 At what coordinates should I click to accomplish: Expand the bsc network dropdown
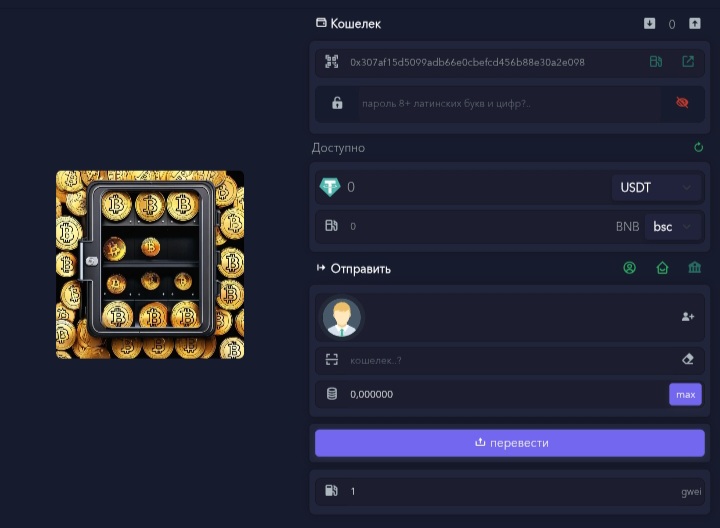[673, 226]
